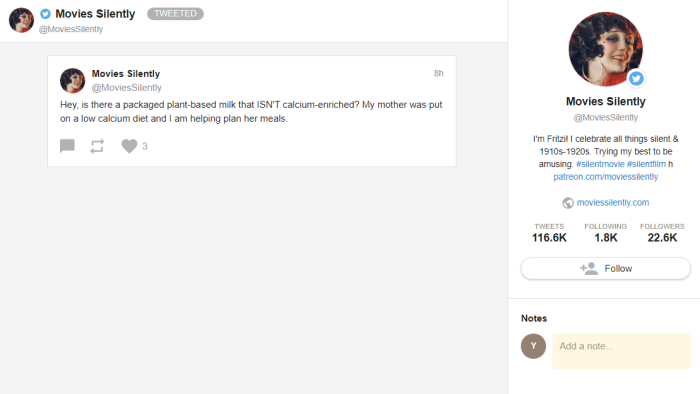
Task: Follow Movies Silently
Action: click(x=605, y=268)
